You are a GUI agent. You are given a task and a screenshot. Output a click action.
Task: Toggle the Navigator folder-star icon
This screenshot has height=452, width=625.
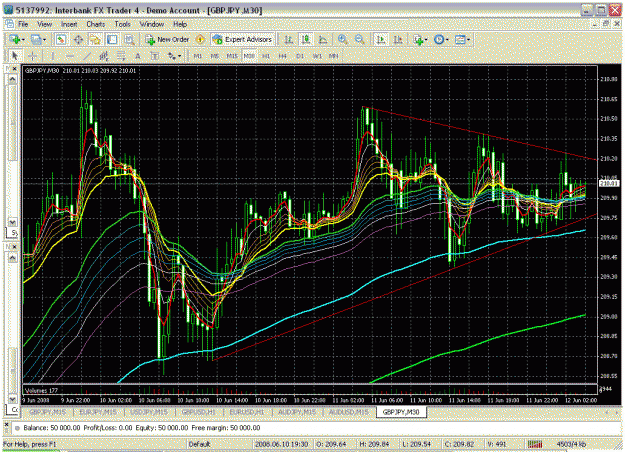coord(95,39)
